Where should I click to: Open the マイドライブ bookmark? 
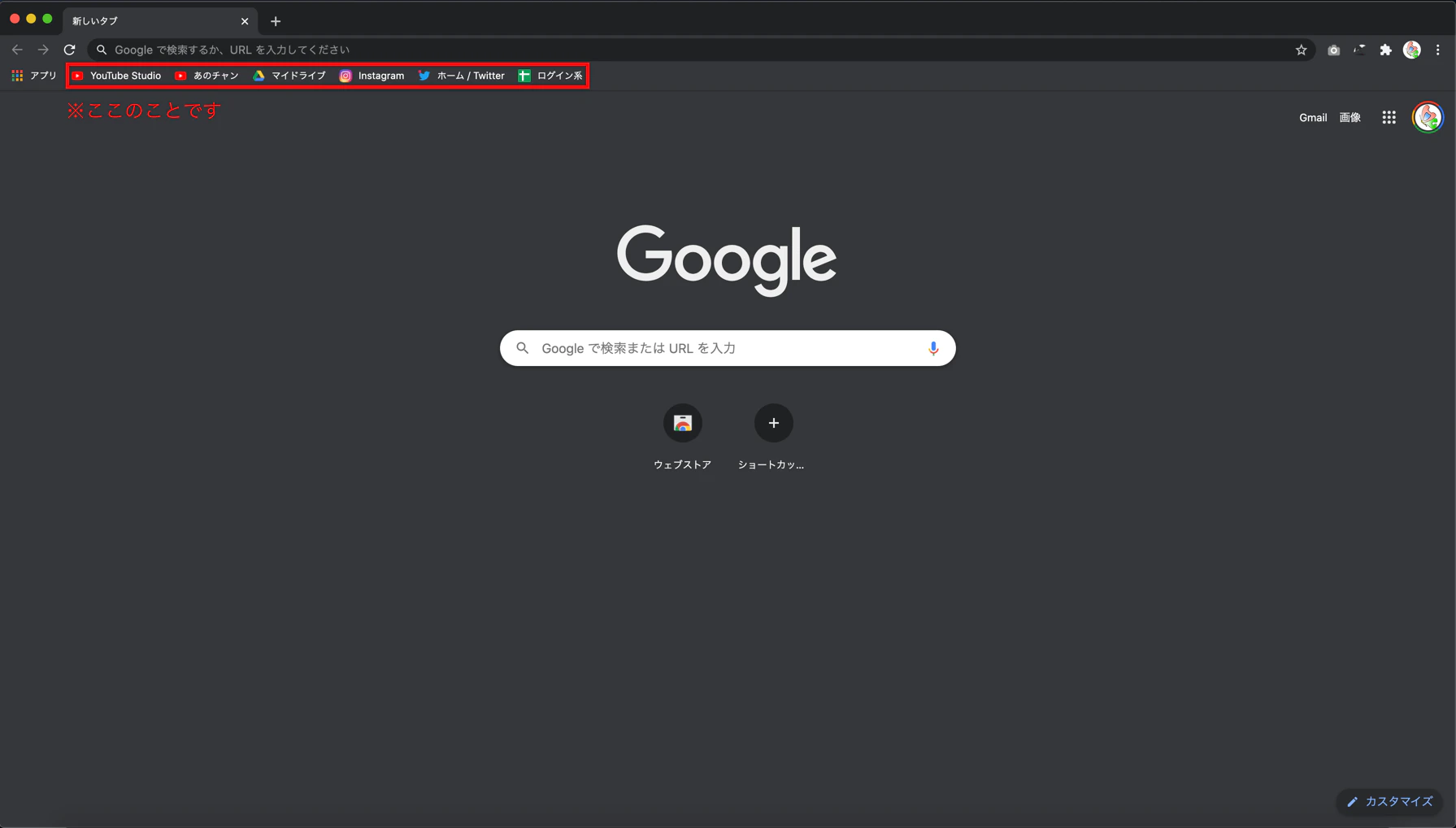(289, 76)
